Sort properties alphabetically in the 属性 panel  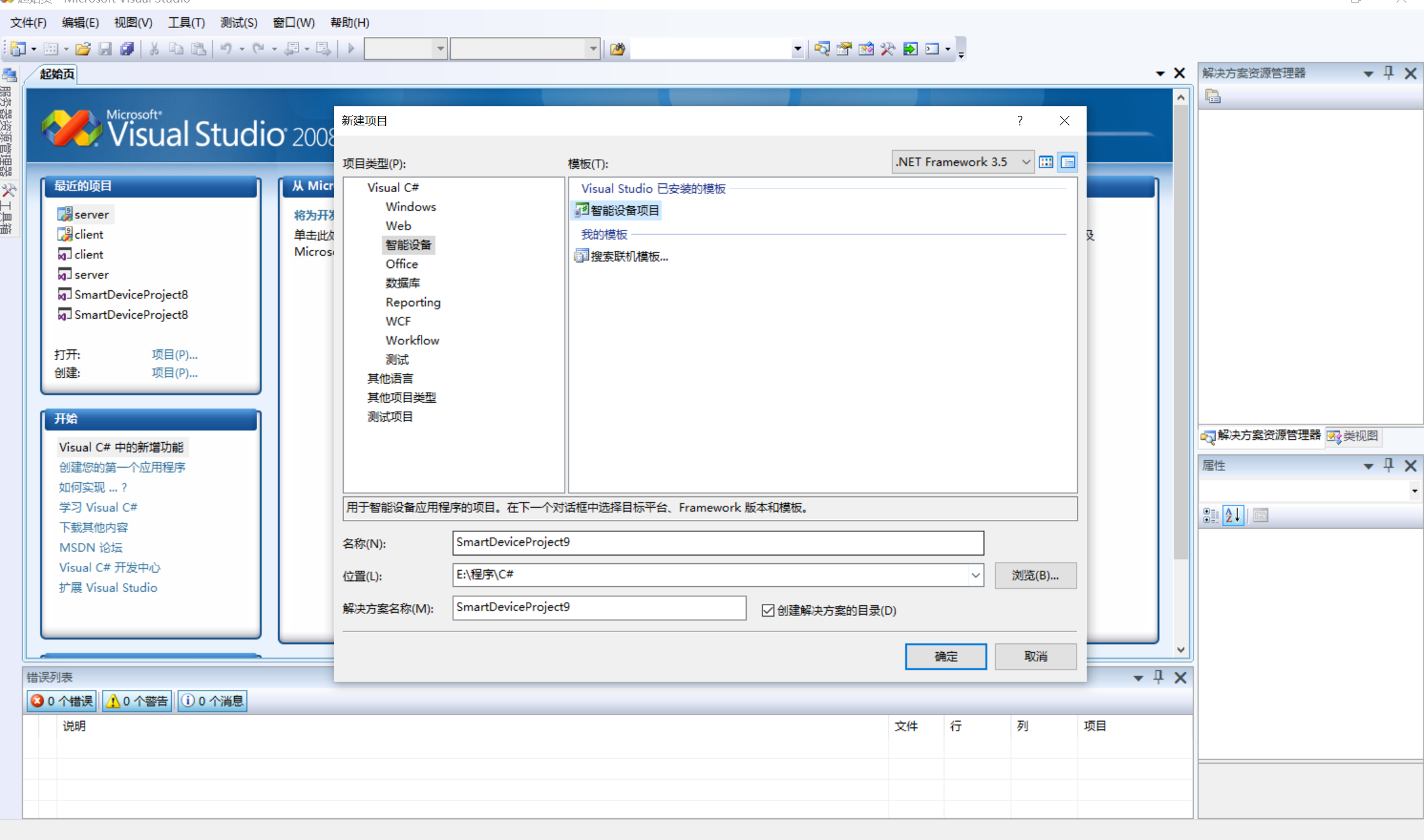pyautogui.click(x=1233, y=515)
